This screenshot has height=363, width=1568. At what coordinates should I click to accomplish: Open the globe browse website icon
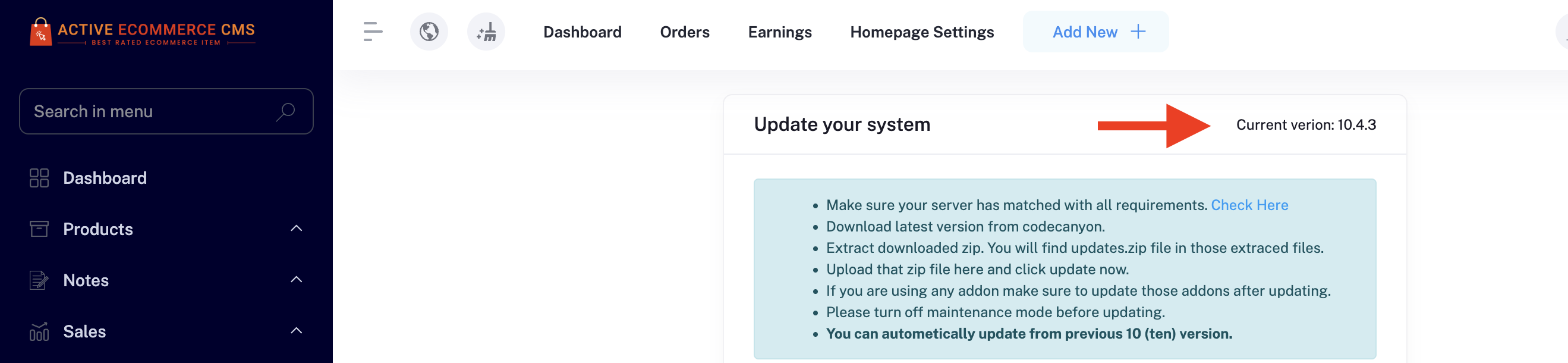coord(429,32)
